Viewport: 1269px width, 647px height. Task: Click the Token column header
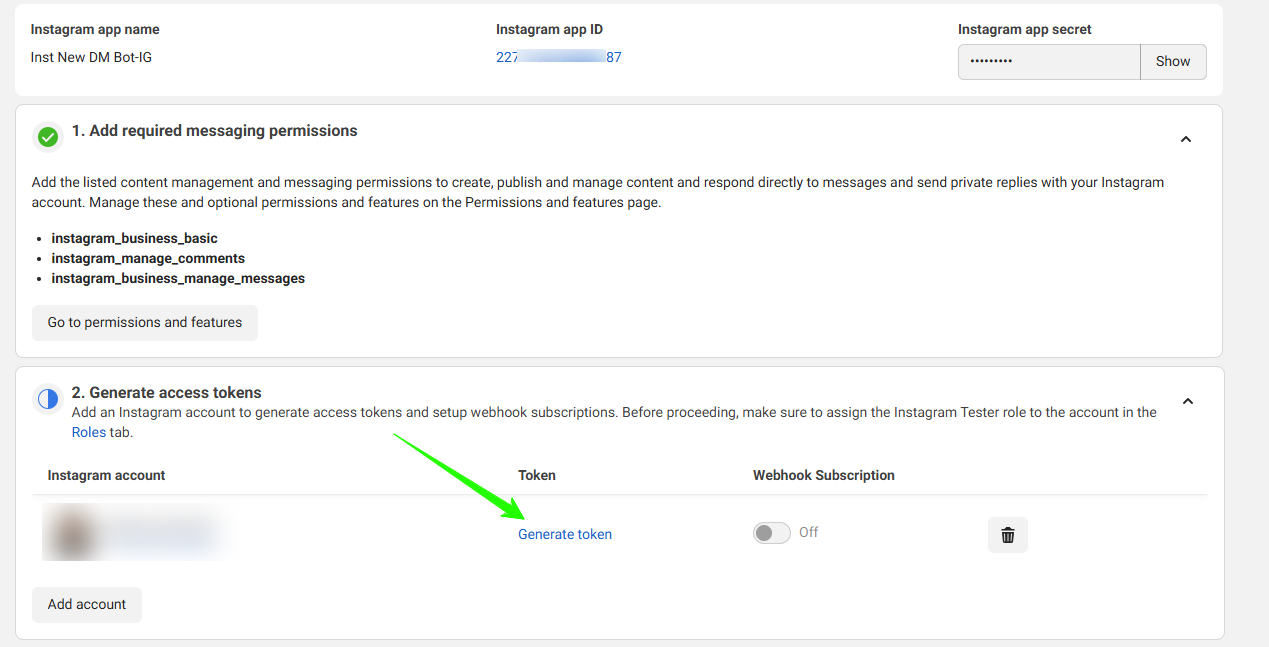coord(537,475)
